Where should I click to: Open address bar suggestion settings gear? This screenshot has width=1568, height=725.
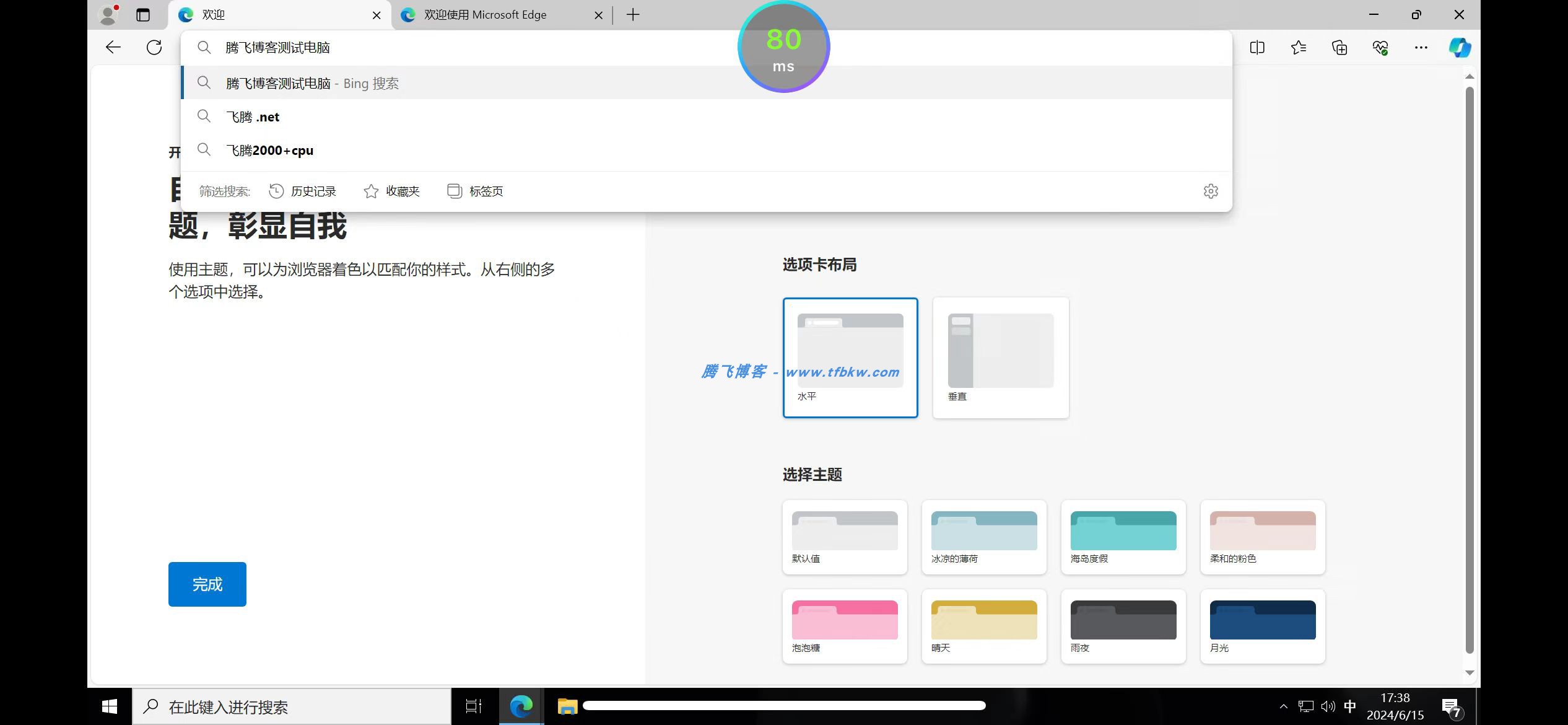tap(1211, 191)
